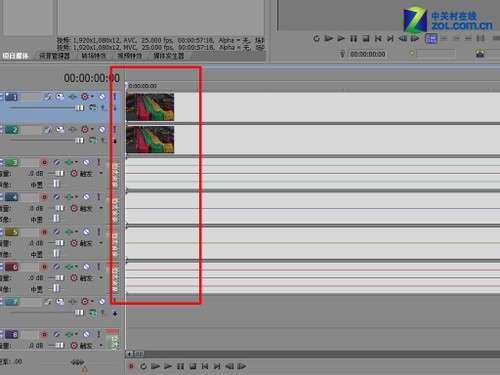Image resolution: width=500 pixels, height=375 pixels.
Task: Click track 3 volume fader
Action: [x=59, y=173]
